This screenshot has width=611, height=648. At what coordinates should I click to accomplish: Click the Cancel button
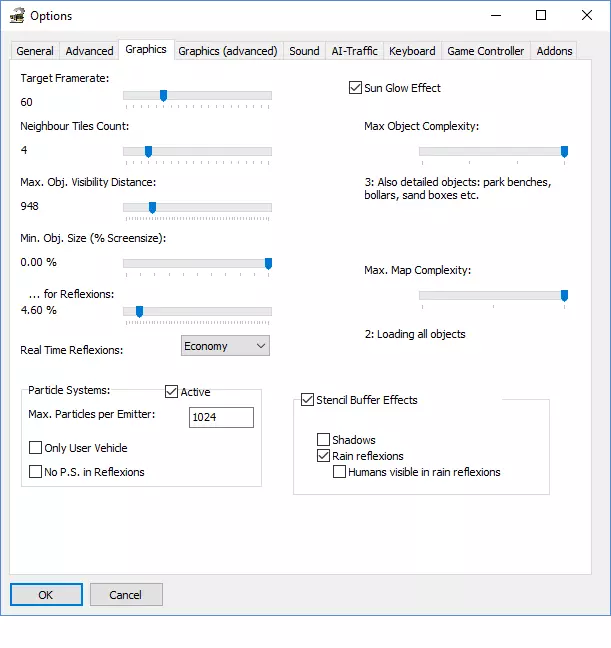(x=126, y=595)
